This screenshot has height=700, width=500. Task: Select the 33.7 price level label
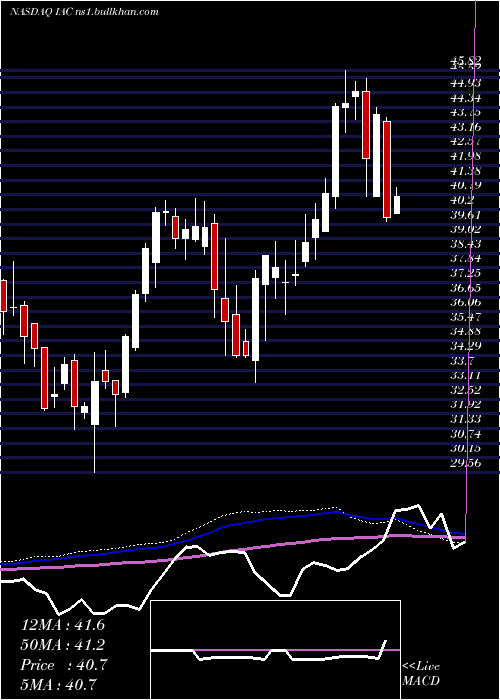[x=462, y=361]
